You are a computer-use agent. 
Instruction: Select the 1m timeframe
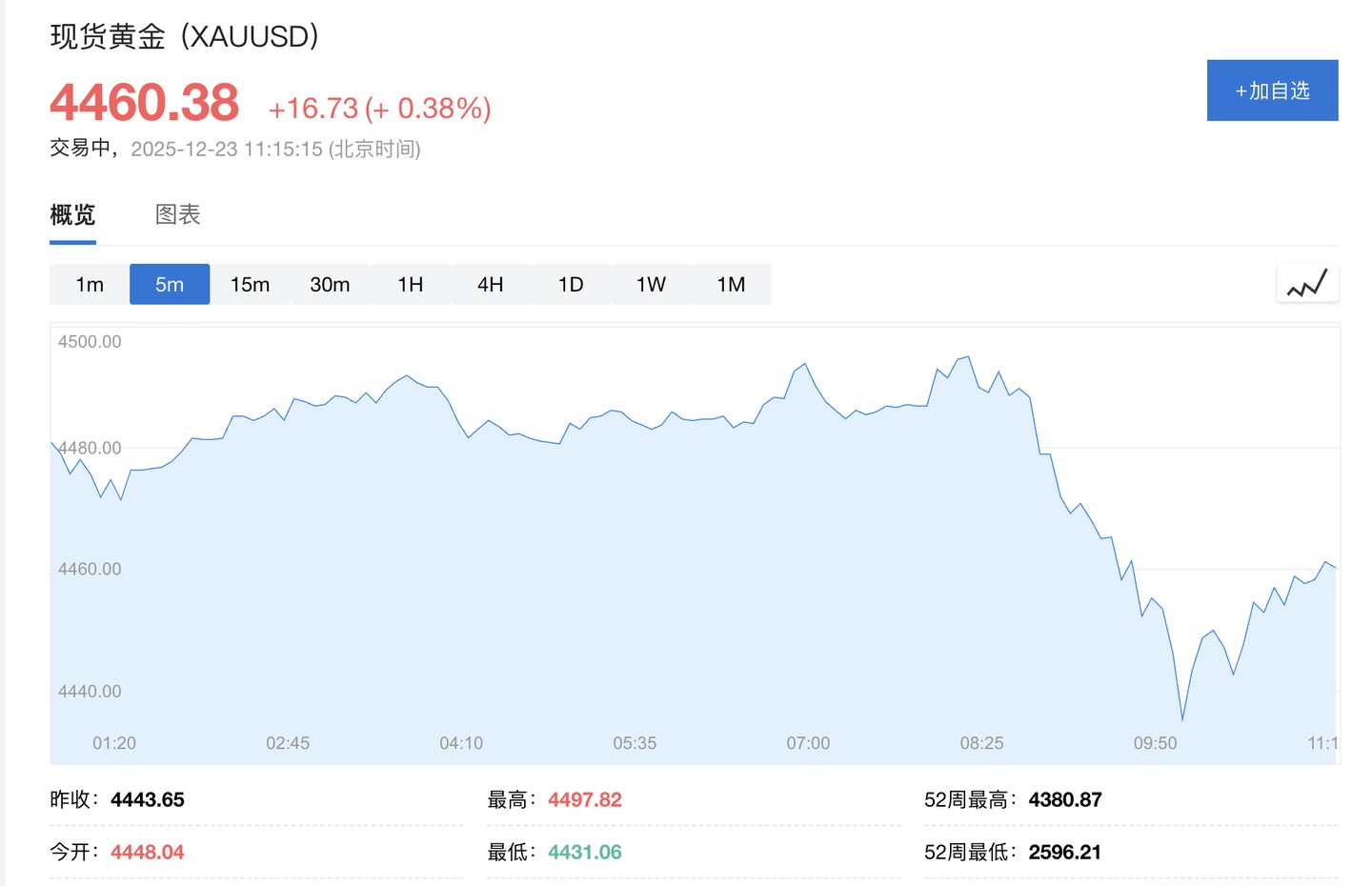pos(90,285)
